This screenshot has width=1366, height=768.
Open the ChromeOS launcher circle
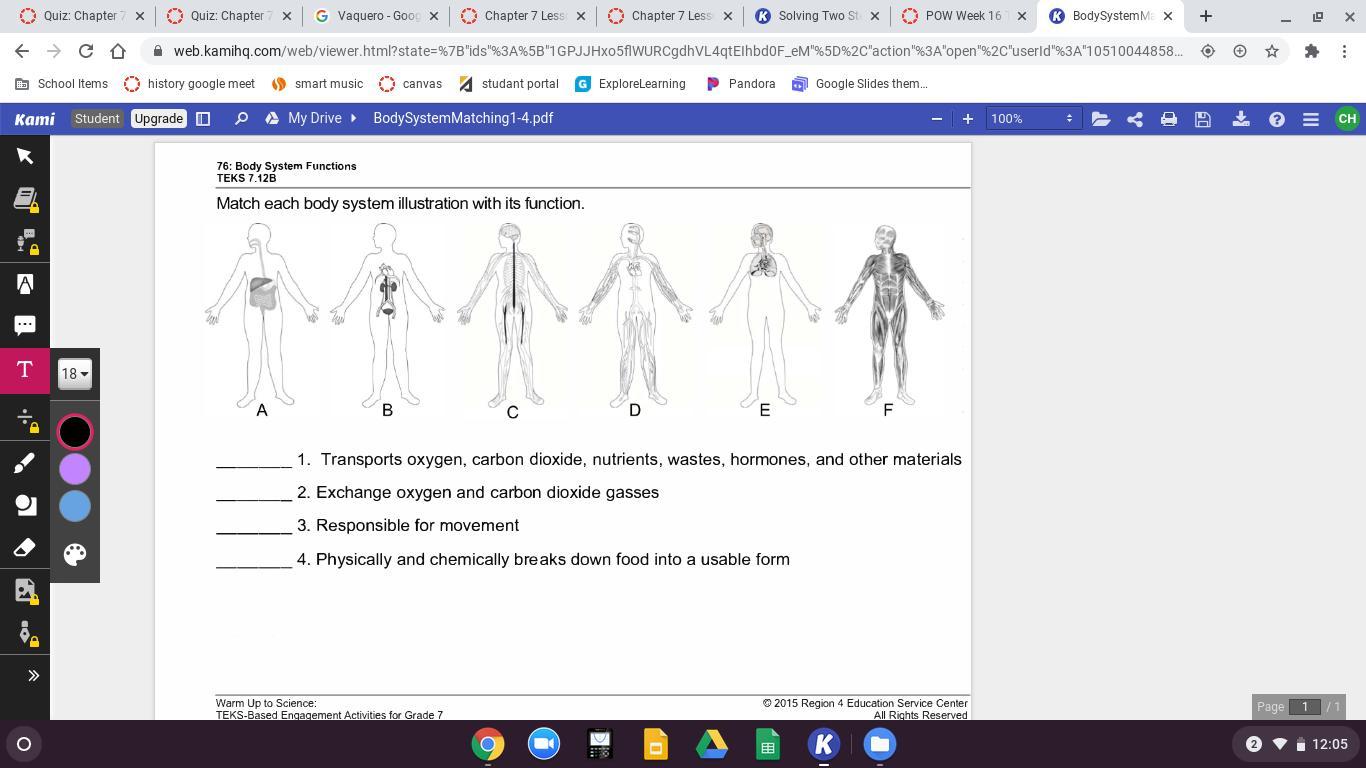point(24,744)
